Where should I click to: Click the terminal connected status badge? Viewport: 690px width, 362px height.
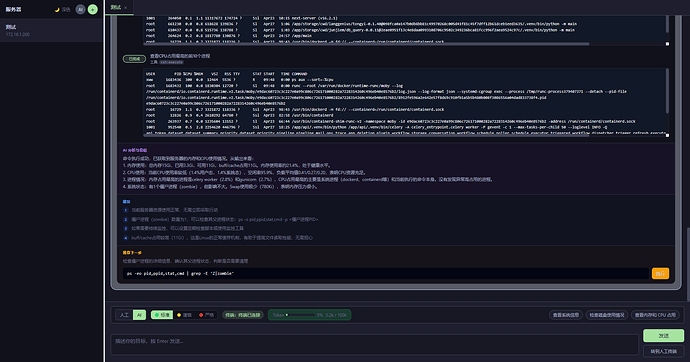pos(242,315)
